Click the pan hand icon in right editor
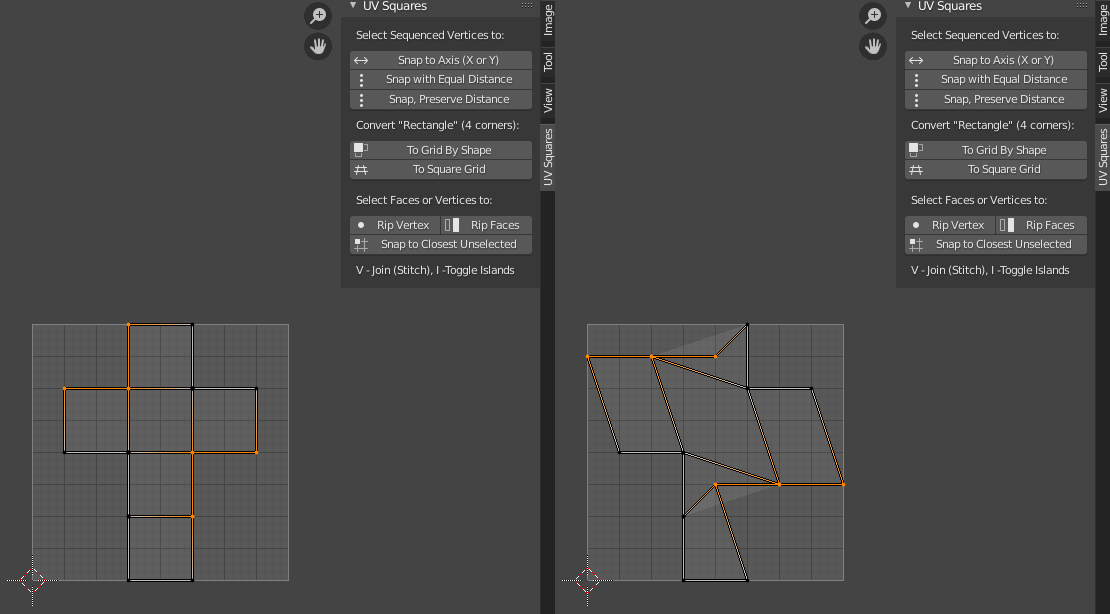Viewport: 1110px width, 614px height. click(x=873, y=47)
